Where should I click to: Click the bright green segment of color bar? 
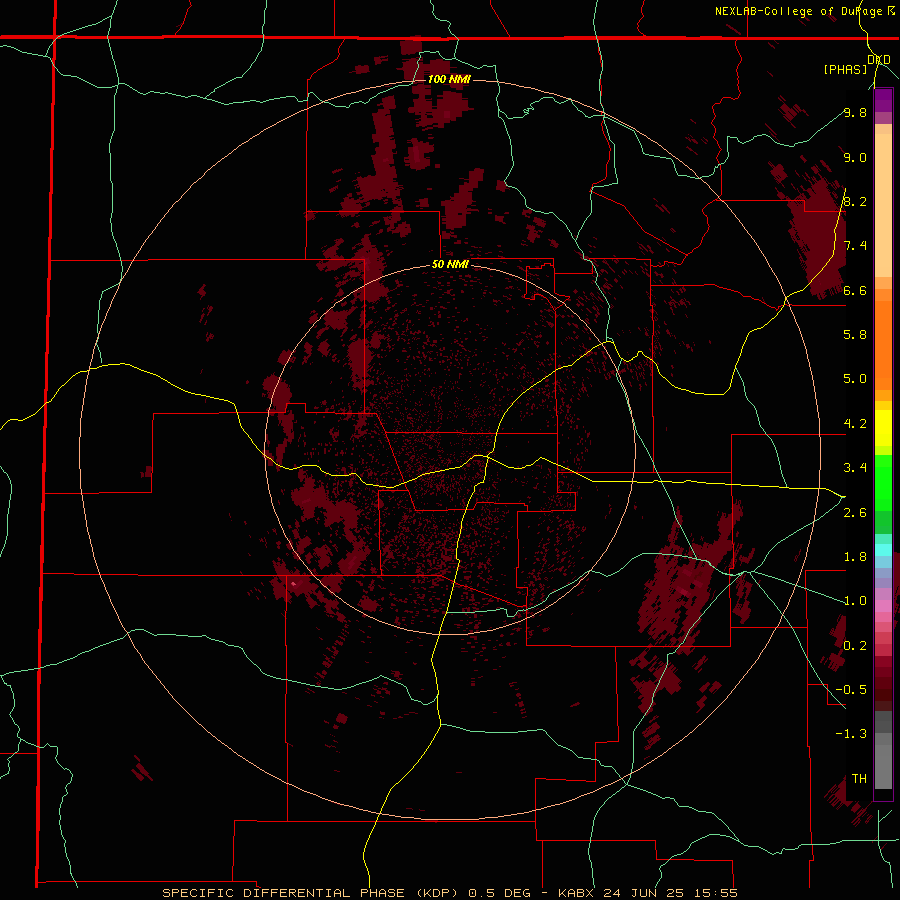883,483
